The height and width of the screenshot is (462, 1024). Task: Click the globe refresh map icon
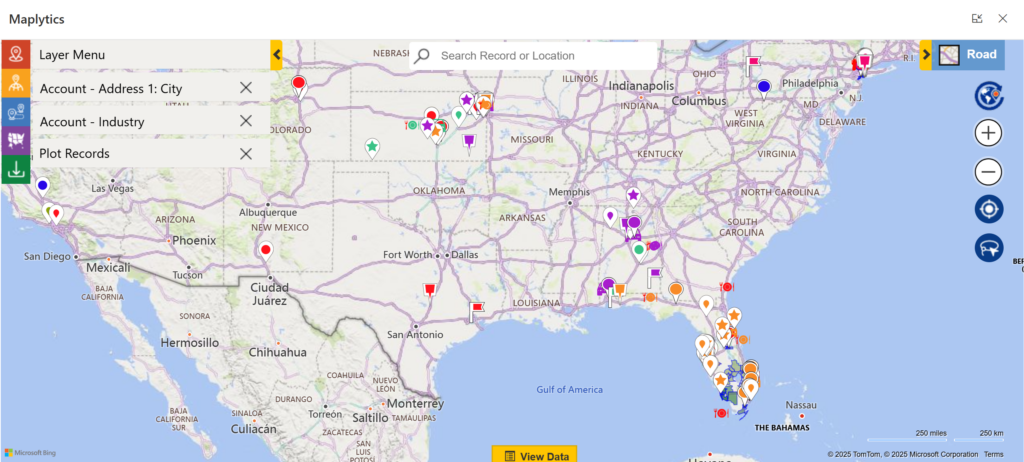(x=989, y=95)
